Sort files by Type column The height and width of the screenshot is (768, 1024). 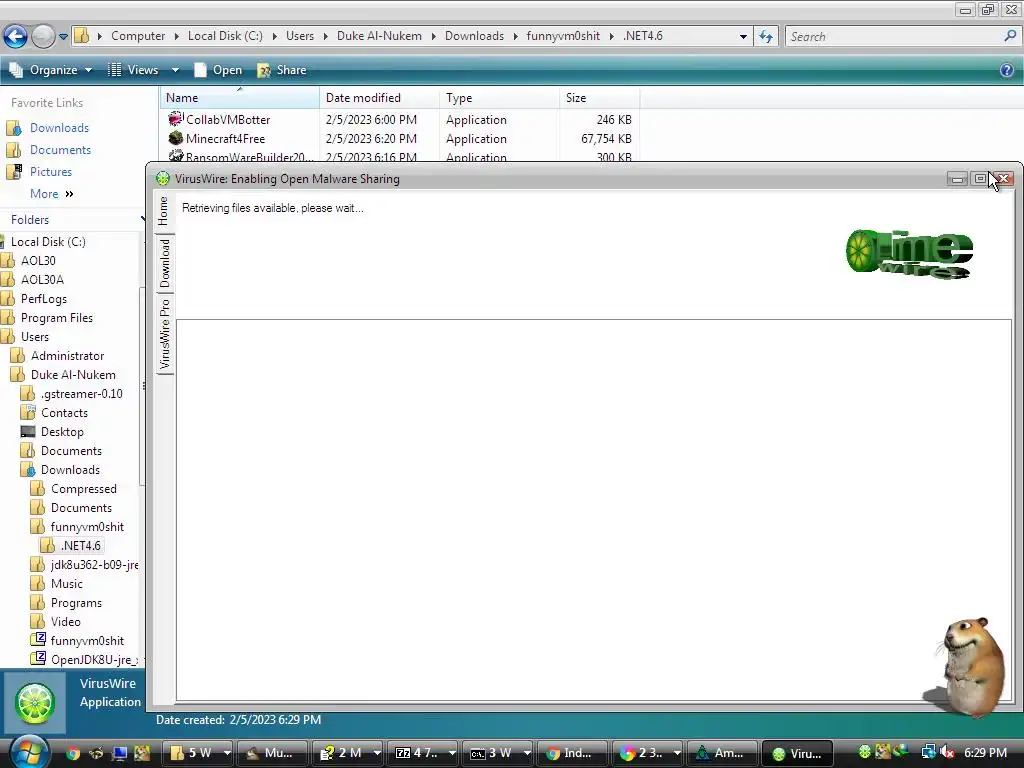pyautogui.click(x=499, y=98)
